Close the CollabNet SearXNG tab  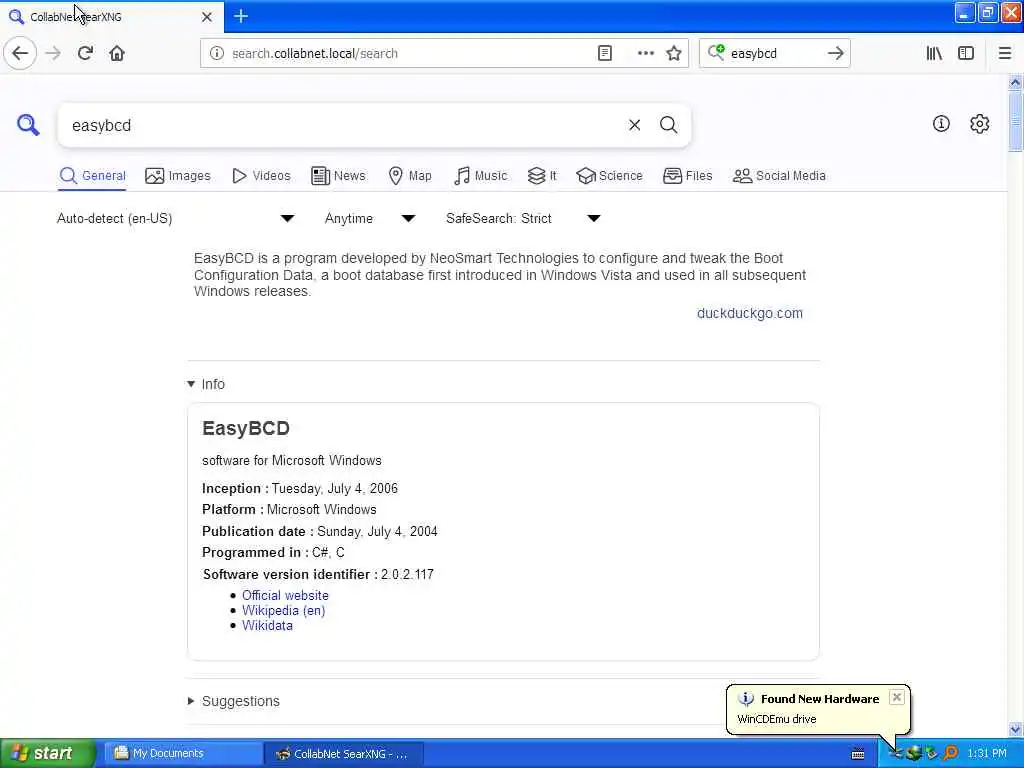(207, 17)
